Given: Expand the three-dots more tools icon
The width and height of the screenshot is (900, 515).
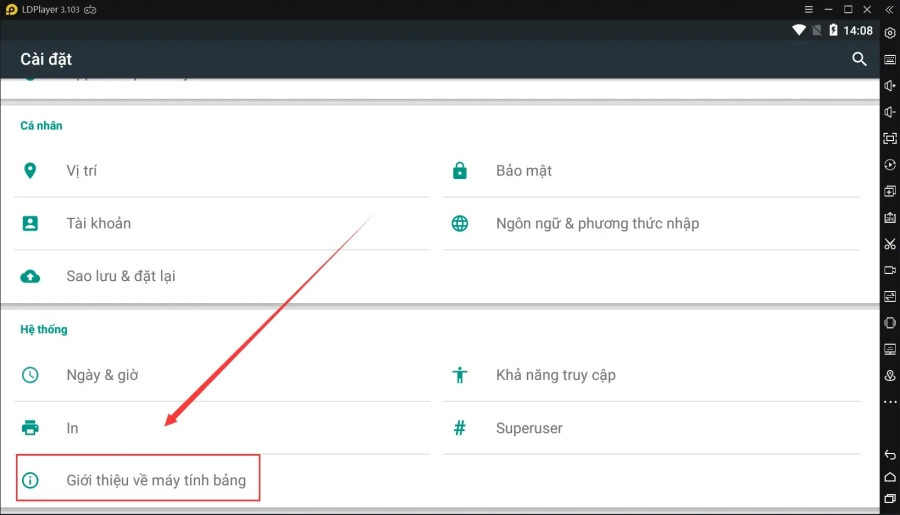Looking at the screenshot, I should click(x=889, y=402).
